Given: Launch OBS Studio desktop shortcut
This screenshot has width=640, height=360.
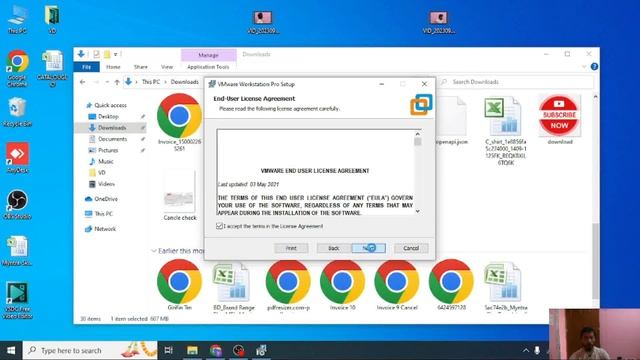Looking at the screenshot, I should 17,204.
